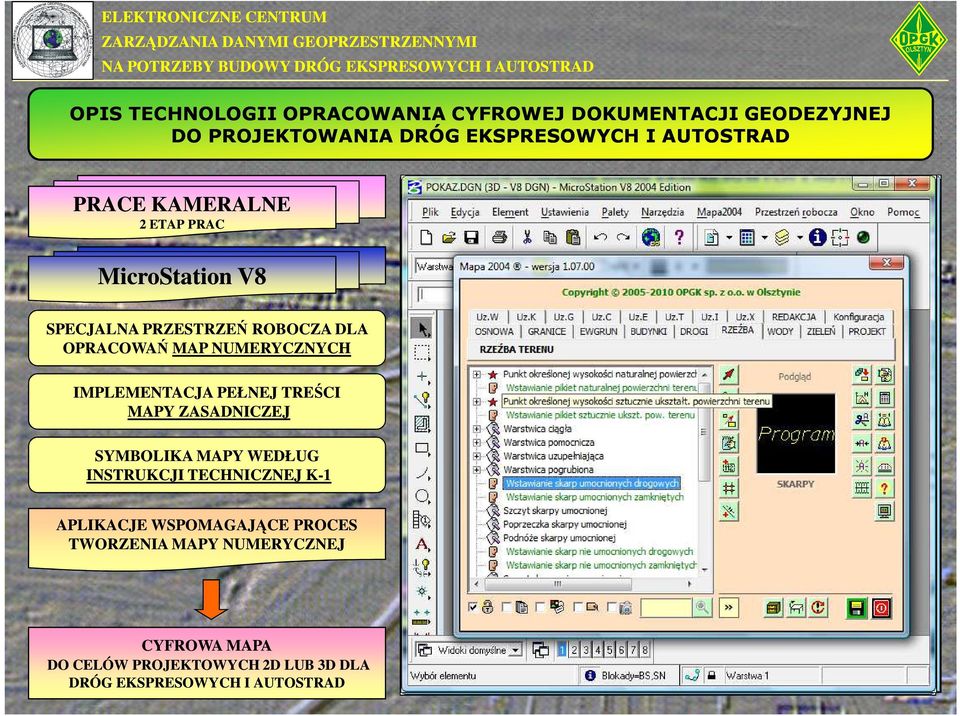
Task: Click the Print icon
Action: [500, 238]
